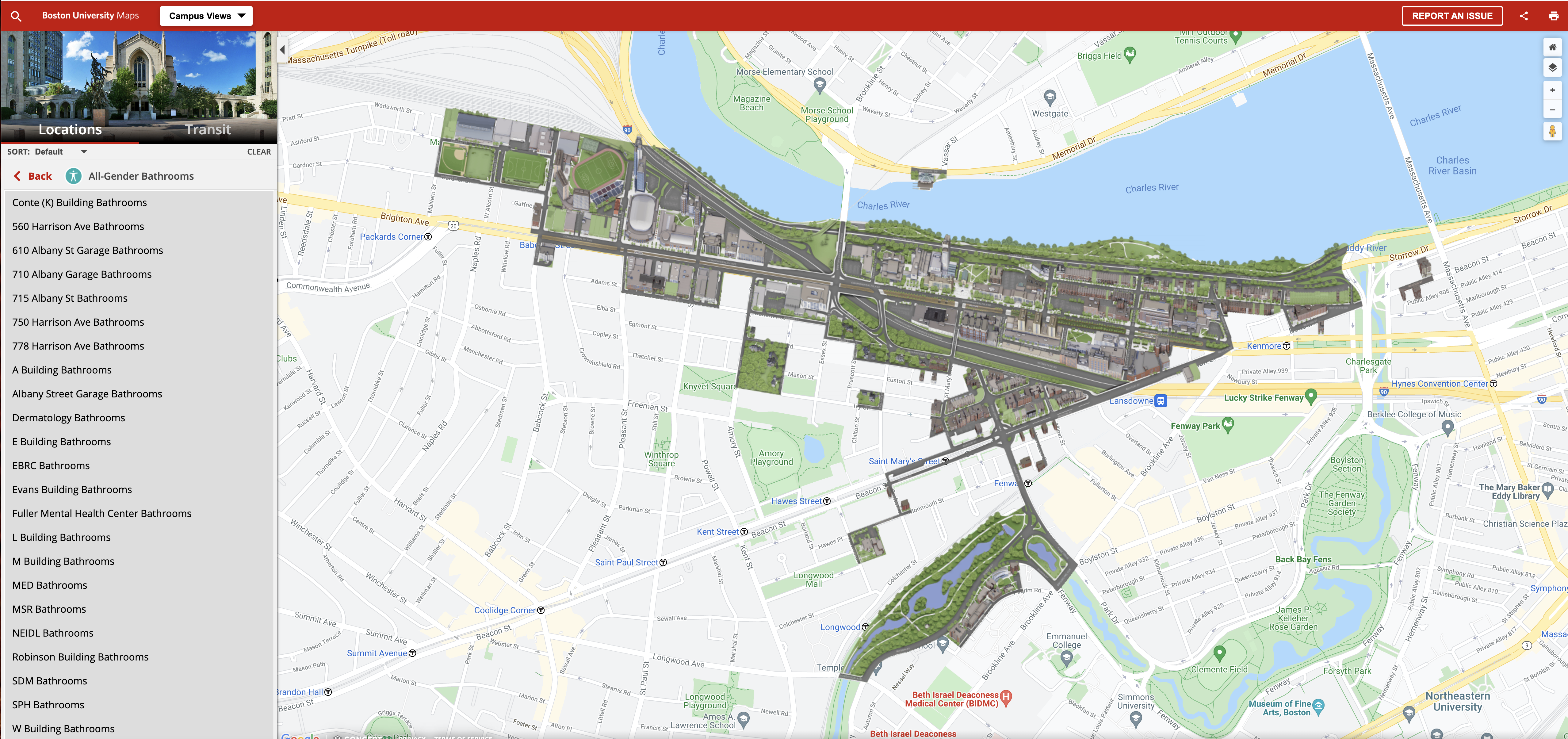Select SPH Bathrooms
Image resolution: width=1568 pixels, height=739 pixels.
(139, 705)
